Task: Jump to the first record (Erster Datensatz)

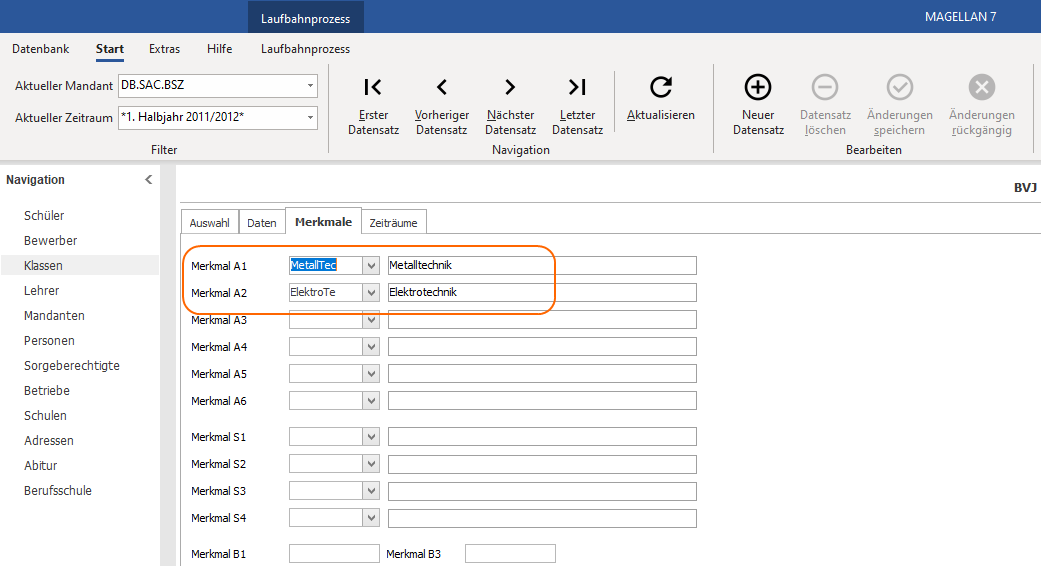Action: click(373, 87)
